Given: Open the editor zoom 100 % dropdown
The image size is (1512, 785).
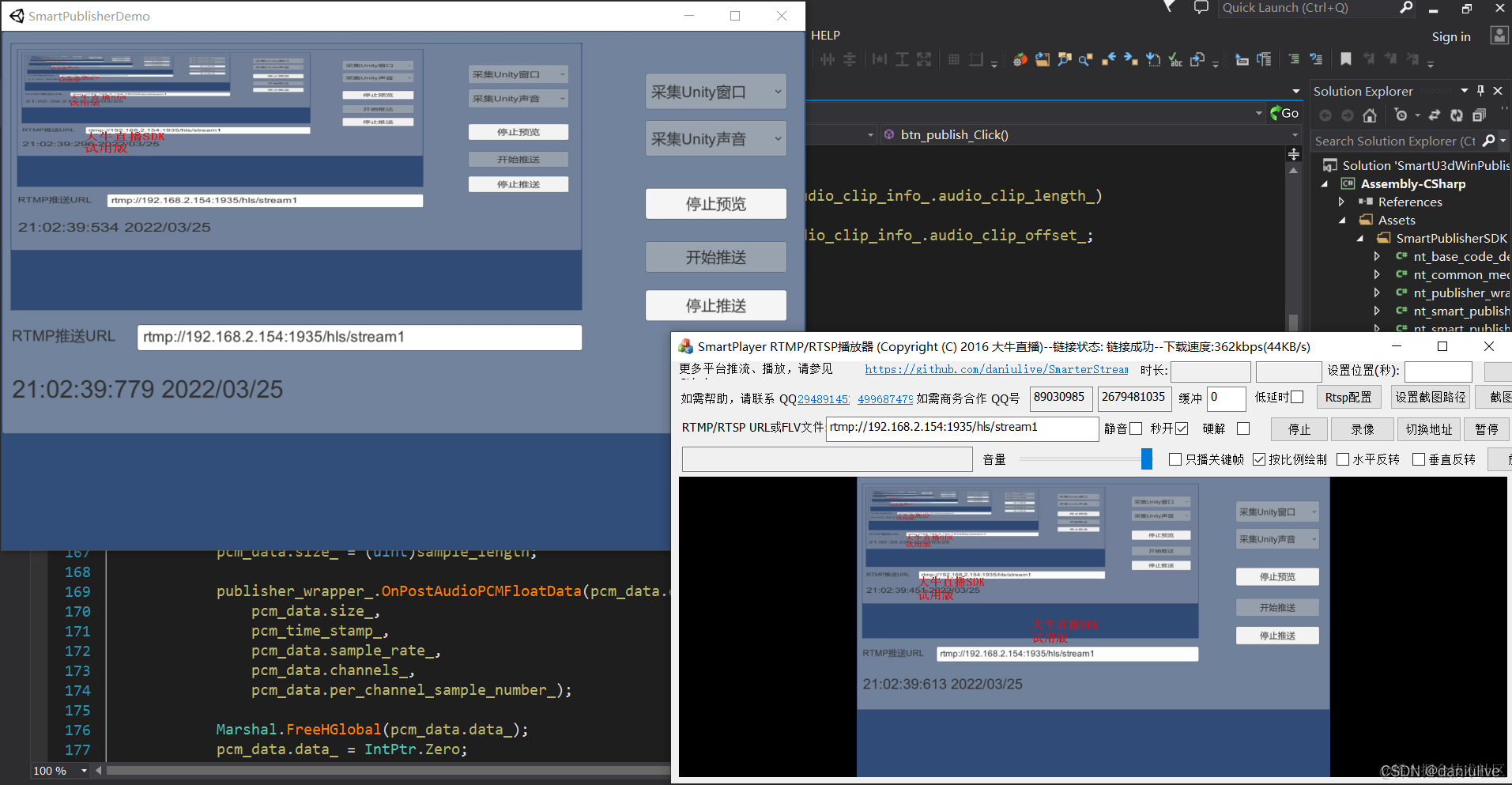Looking at the screenshot, I should (84, 771).
